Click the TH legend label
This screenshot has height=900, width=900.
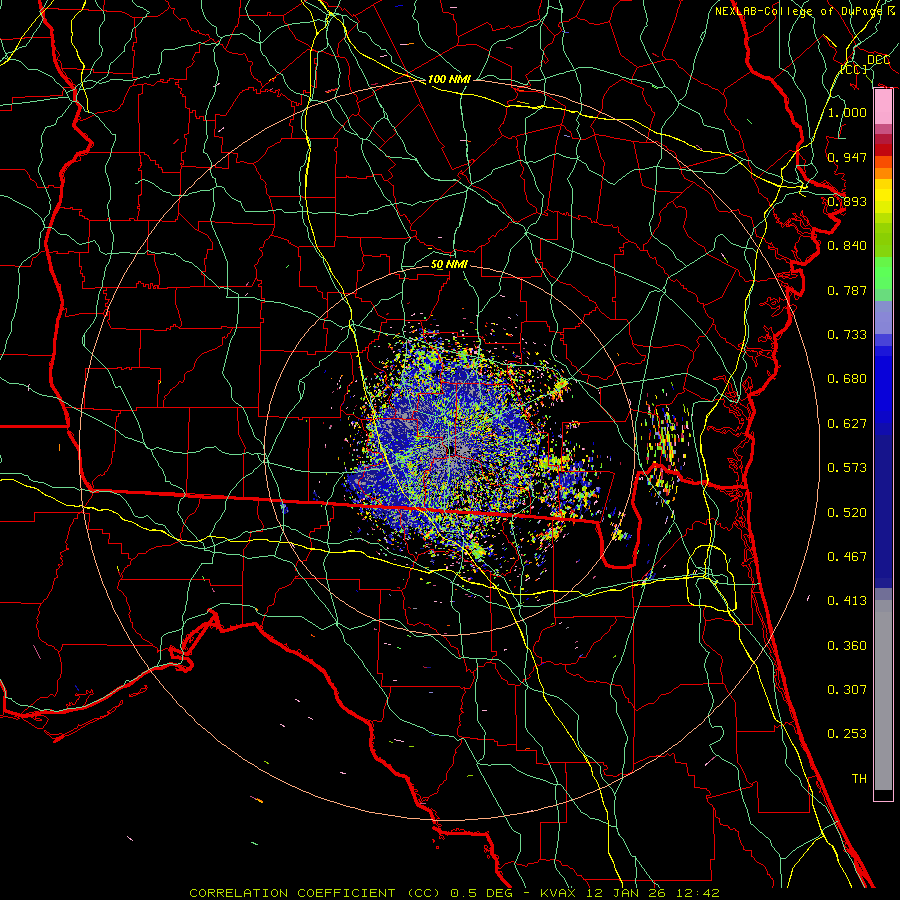[x=859, y=779]
